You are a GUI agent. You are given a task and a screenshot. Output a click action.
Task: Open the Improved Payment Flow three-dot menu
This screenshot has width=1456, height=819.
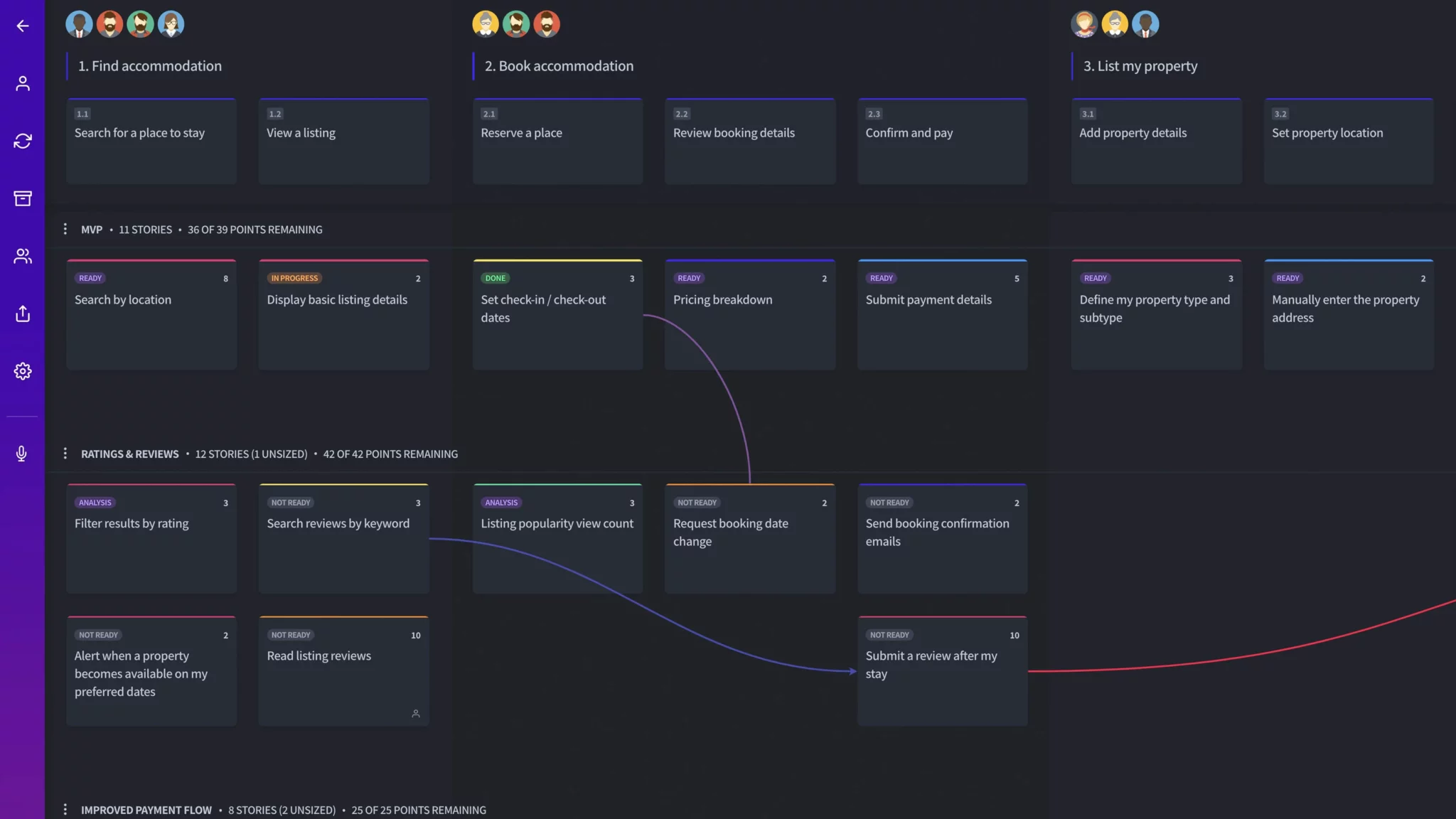tap(65, 810)
